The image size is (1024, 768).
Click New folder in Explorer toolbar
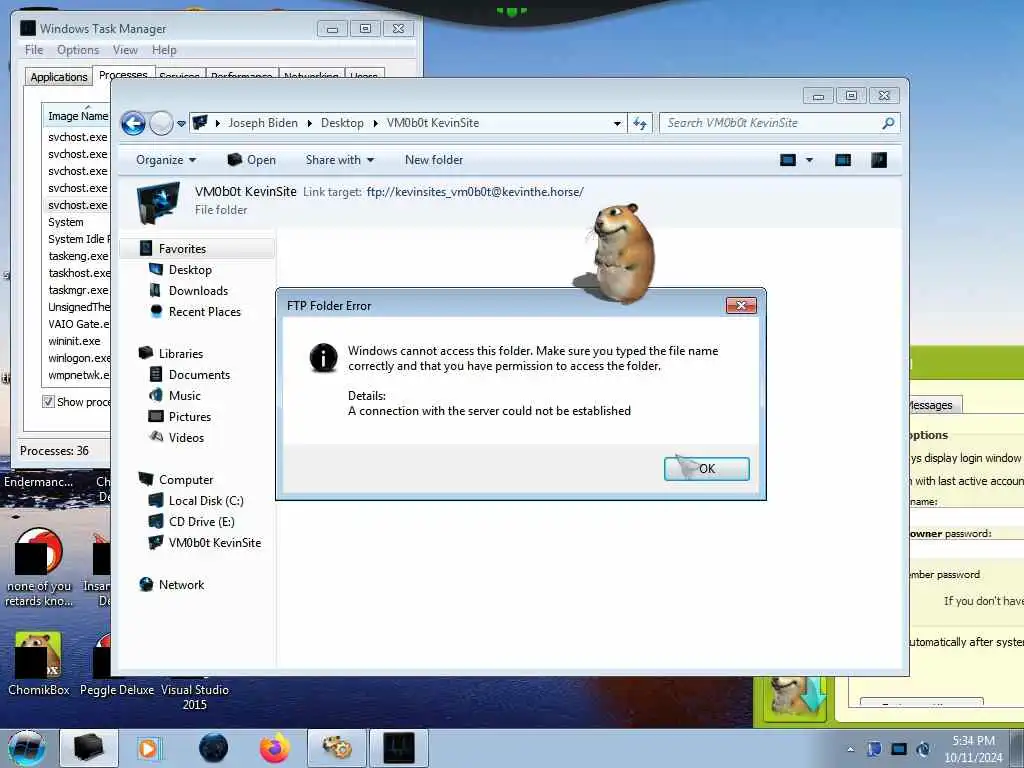[434, 160]
